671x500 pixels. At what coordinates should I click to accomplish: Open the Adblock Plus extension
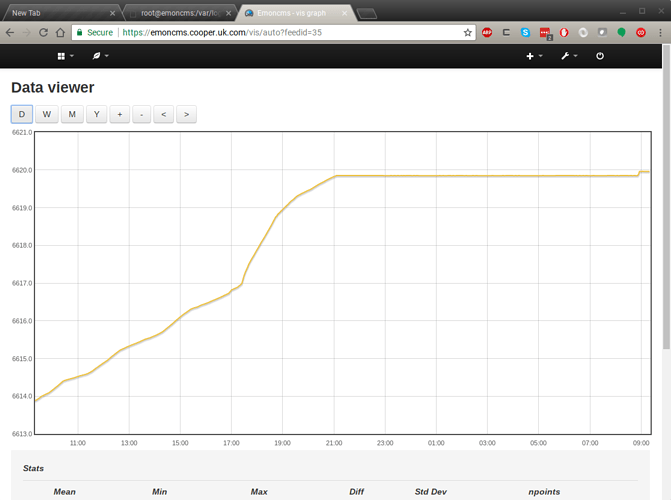tap(487, 33)
